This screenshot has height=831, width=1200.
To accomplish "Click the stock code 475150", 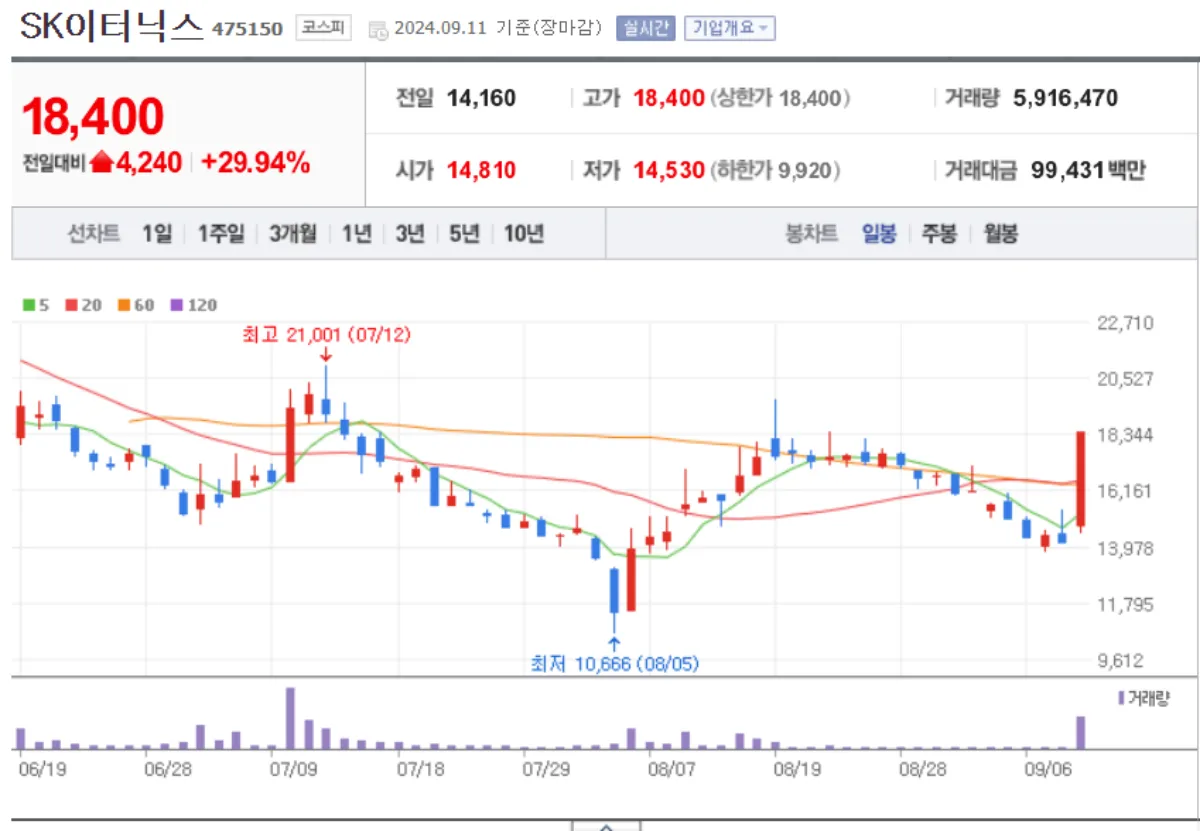I will [x=247, y=29].
